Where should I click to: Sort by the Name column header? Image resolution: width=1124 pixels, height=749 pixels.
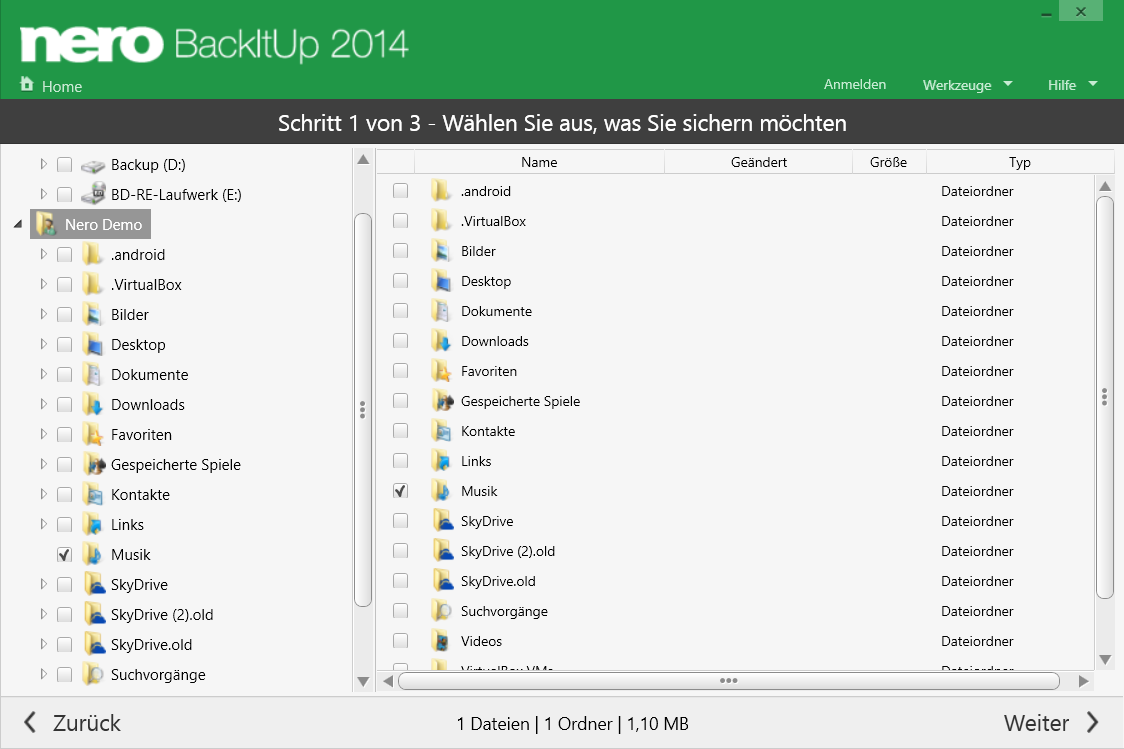click(539, 162)
